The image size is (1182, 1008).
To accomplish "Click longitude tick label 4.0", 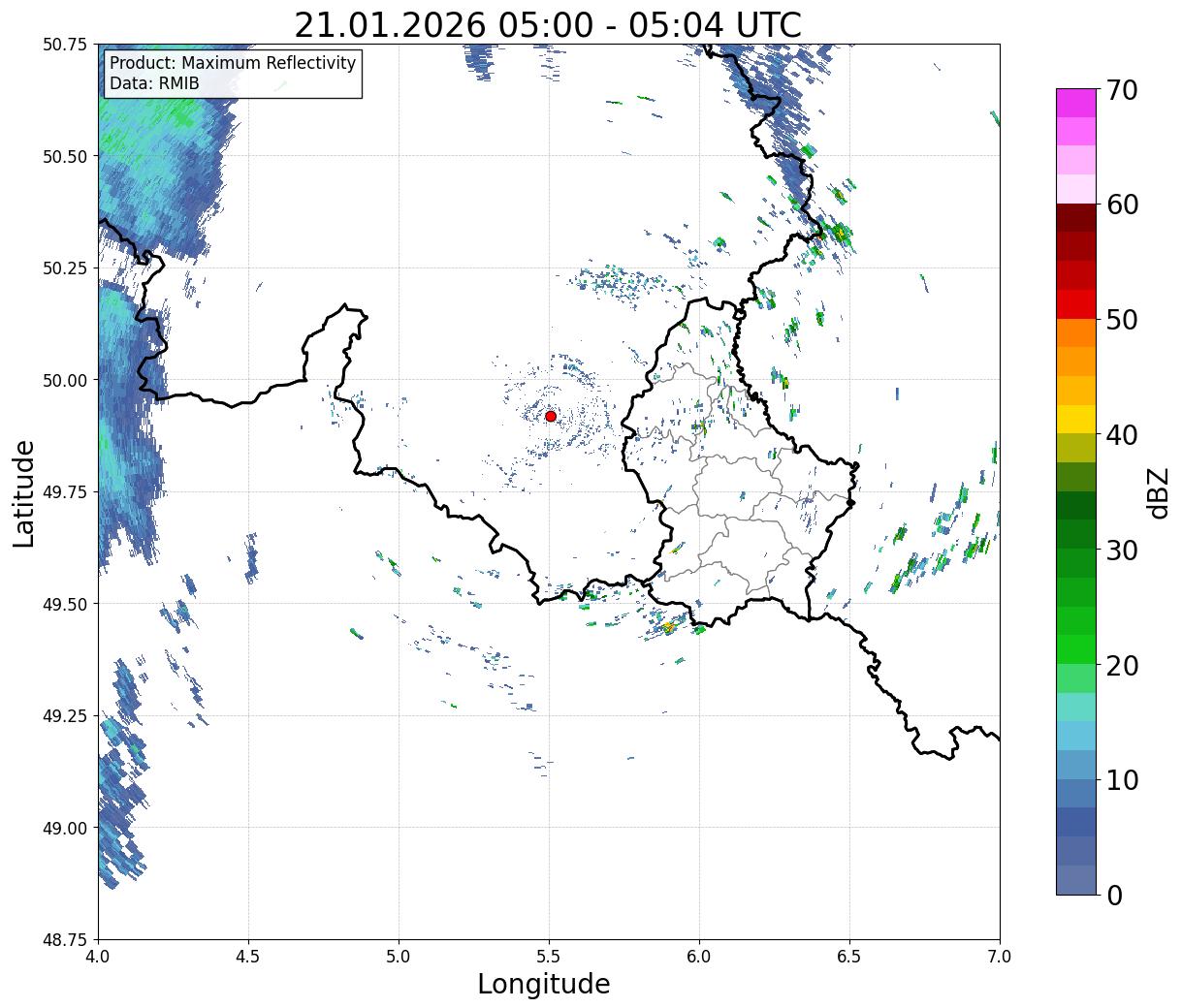I will coord(98,957).
